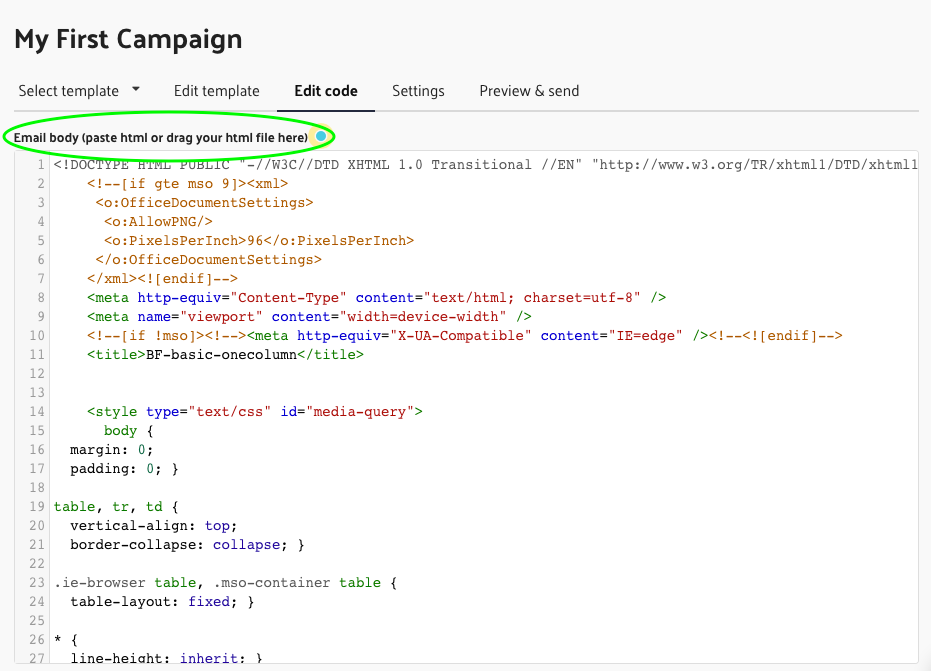Click the Email body label text
Image resolution: width=931 pixels, height=671 pixels.
pyautogui.click(x=160, y=136)
